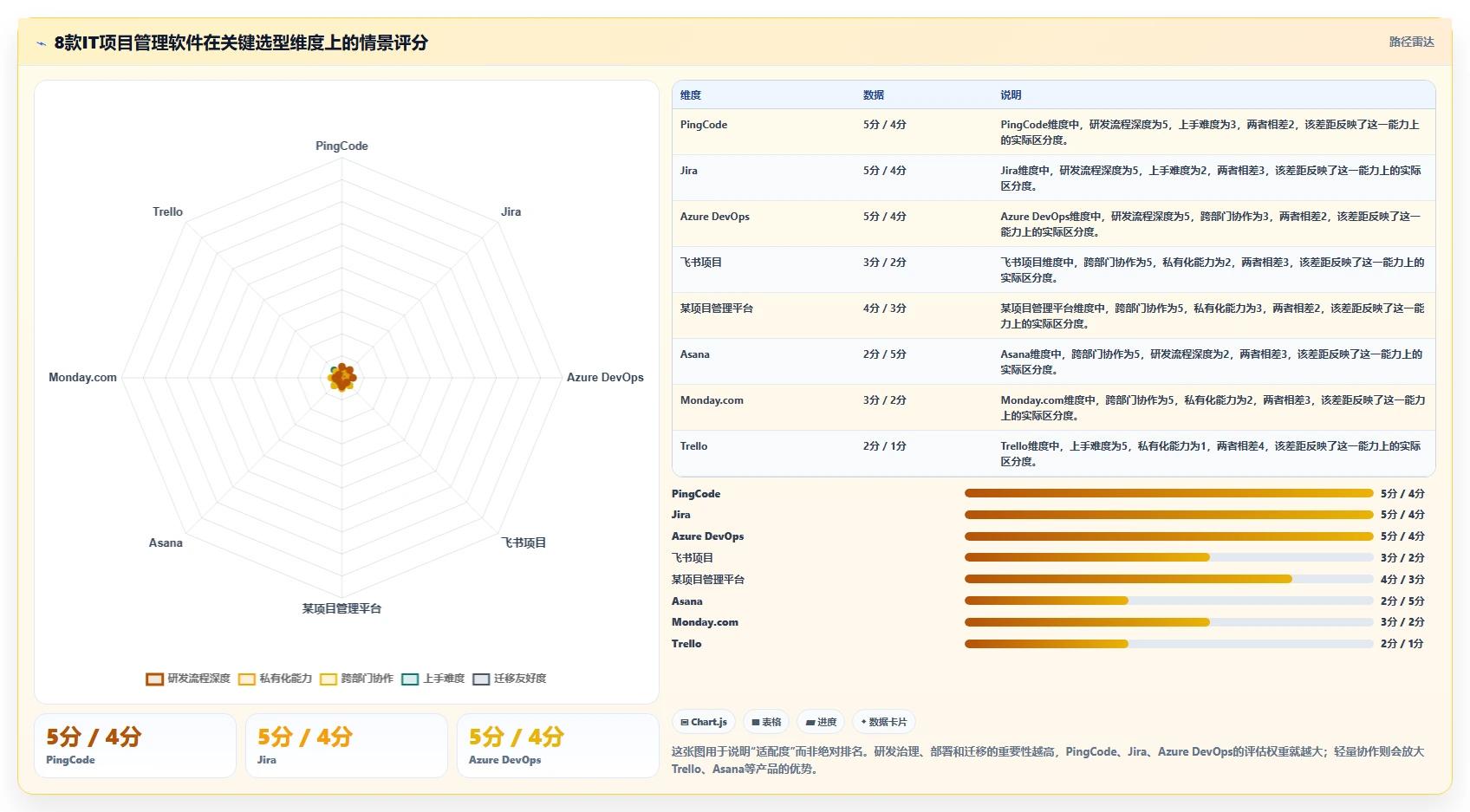Screen dimensions: 1470x812
Task: Click the small icon before the title
Action: pos(41,43)
